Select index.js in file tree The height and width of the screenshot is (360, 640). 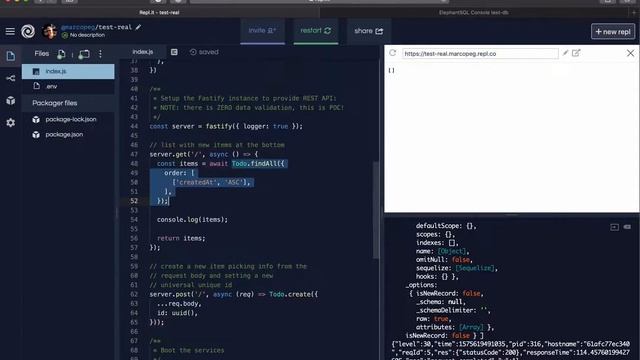tap(68, 71)
